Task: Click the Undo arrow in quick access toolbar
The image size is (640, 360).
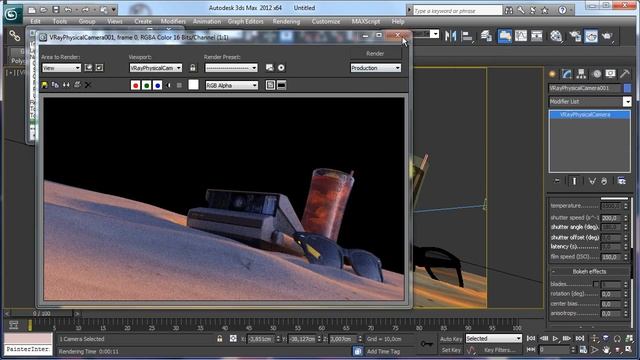Action: point(69,9)
